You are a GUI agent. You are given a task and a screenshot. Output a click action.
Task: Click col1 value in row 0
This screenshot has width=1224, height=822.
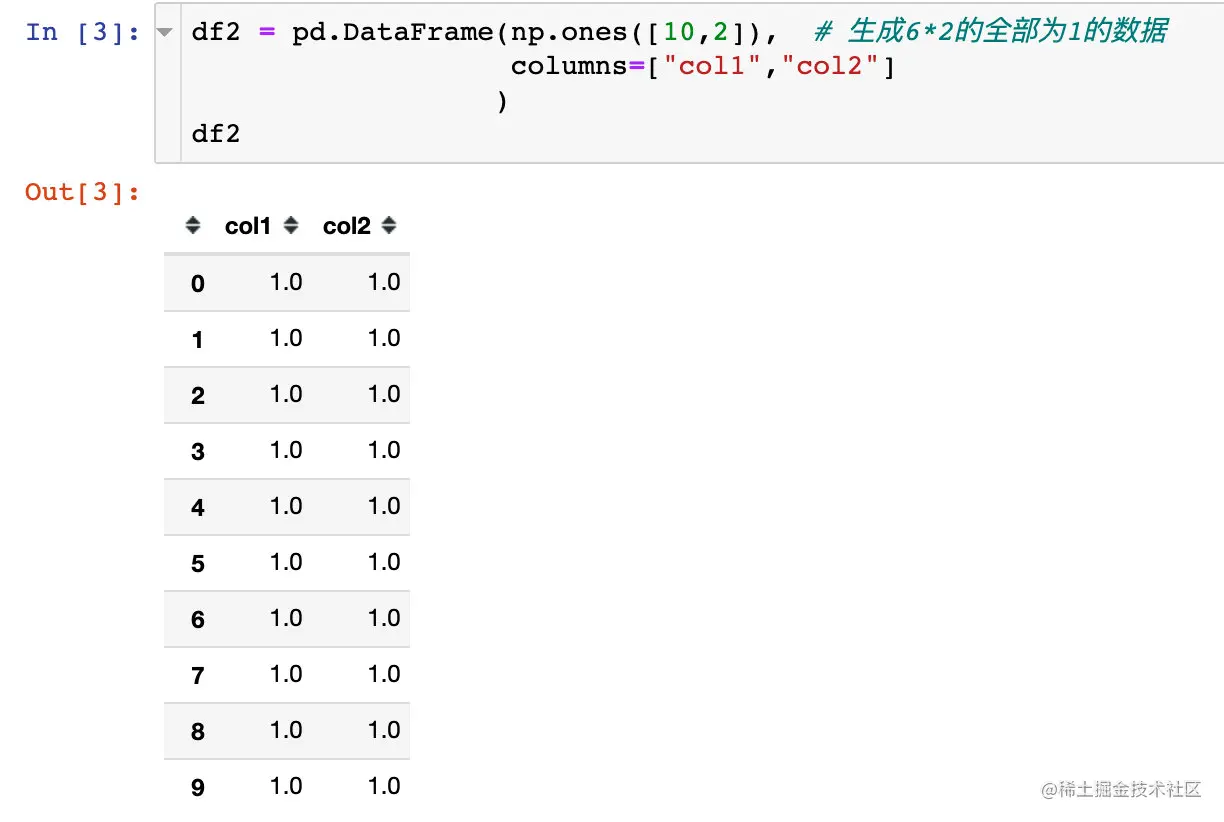click(286, 282)
